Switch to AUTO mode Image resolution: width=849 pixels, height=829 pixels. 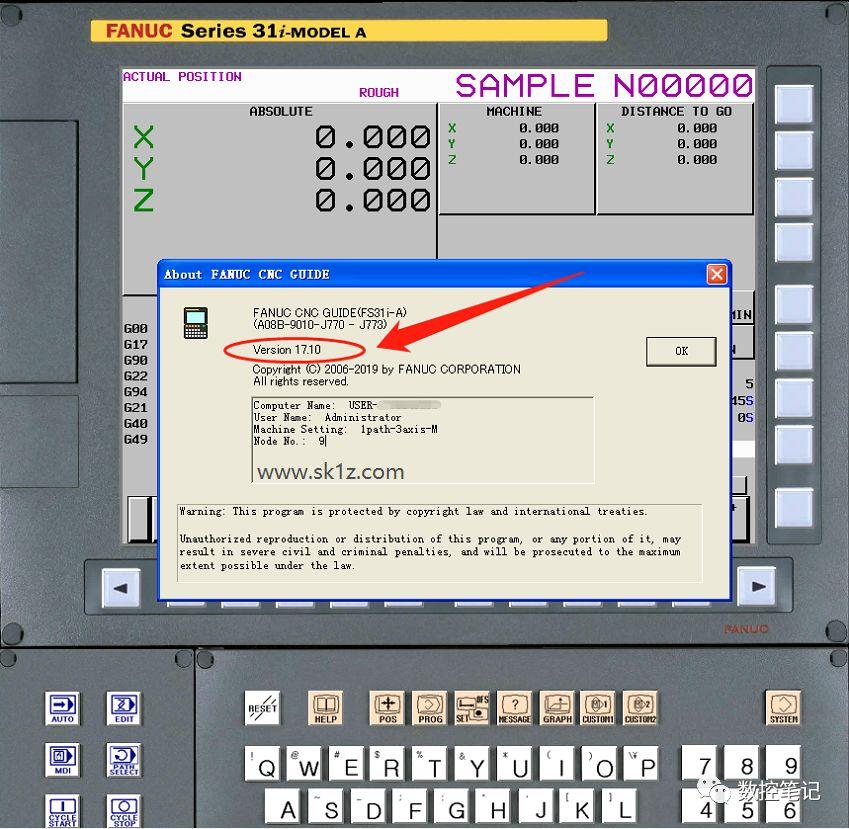[x=62, y=708]
